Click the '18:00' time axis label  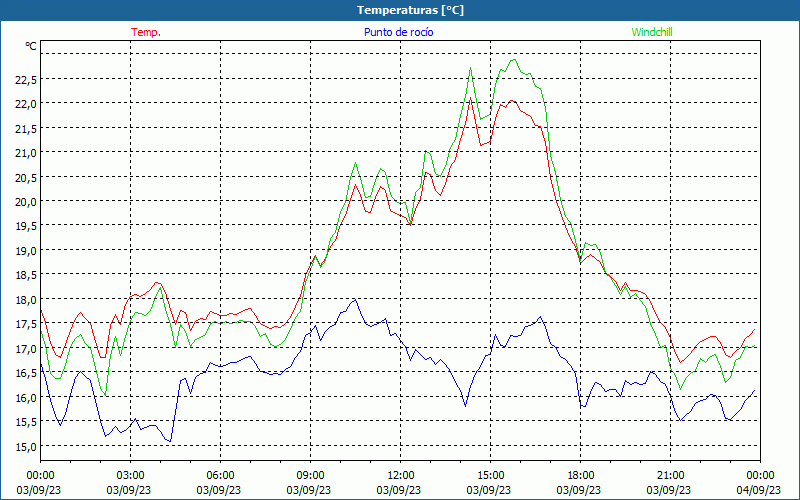point(580,476)
